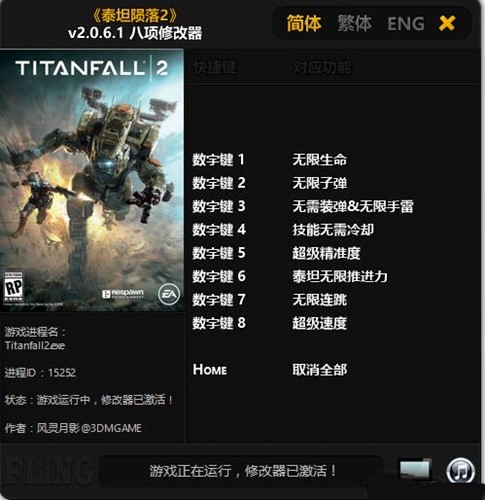Click the monitor icon near music button
Screen dimensions: 485x500
point(415,469)
